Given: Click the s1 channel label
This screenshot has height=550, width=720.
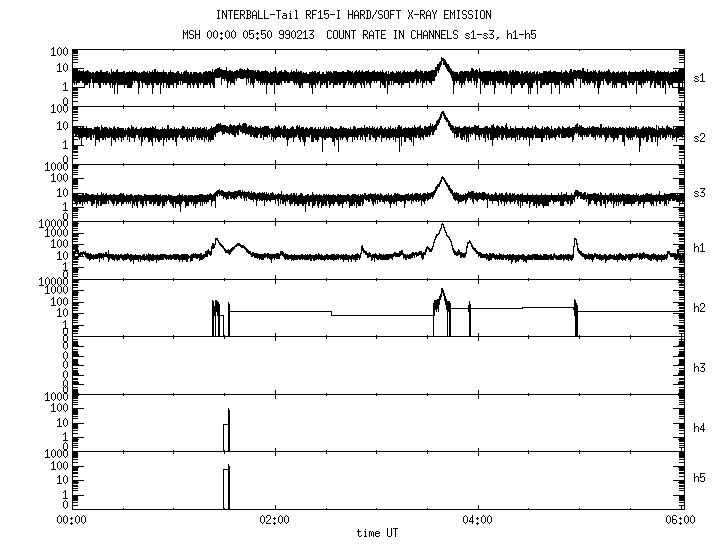Looking at the screenshot, I should pos(699,77).
